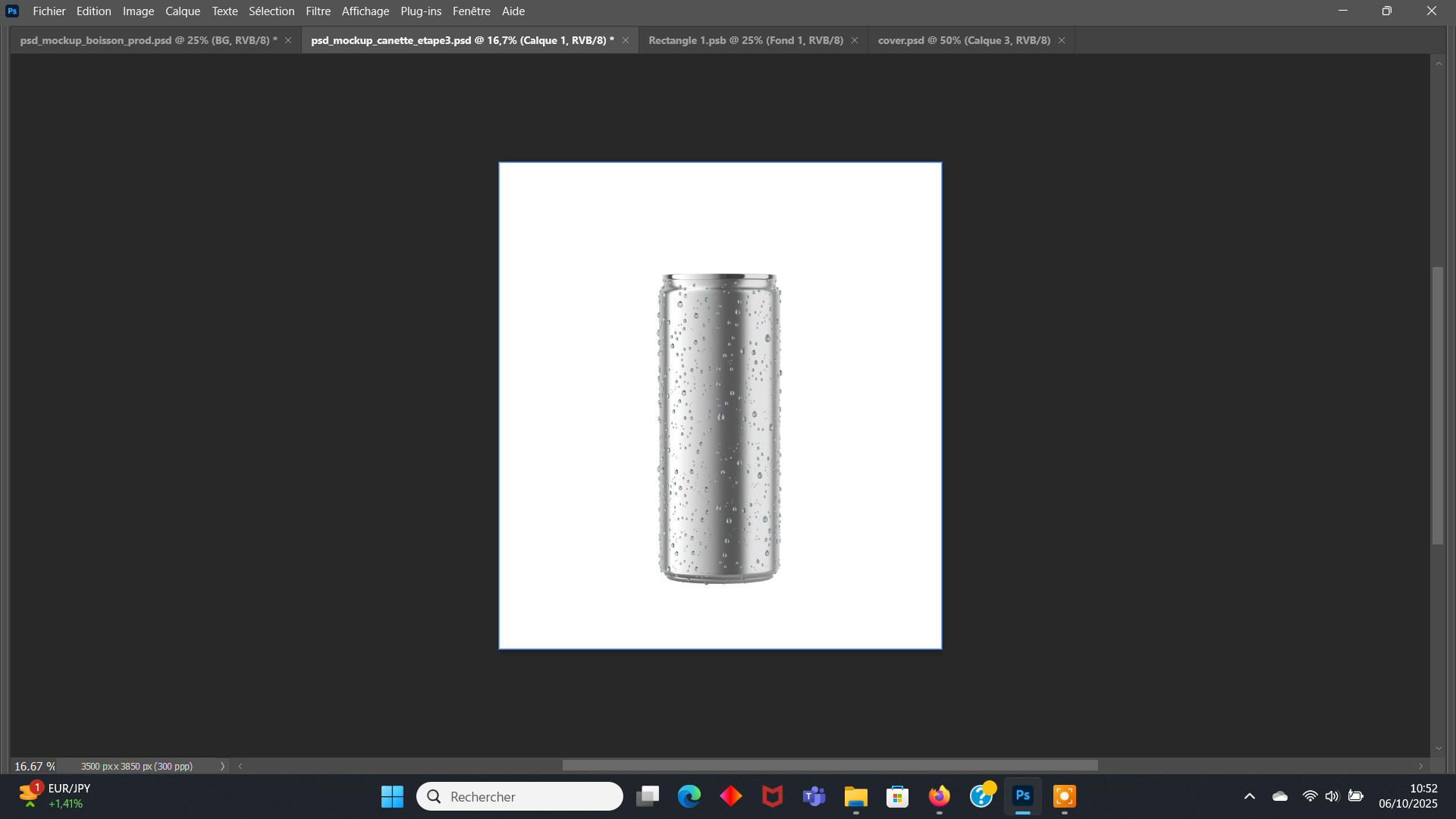Switch to the Rectangle 1.psb tab
Screen dimensions: 1456x819
745,40
